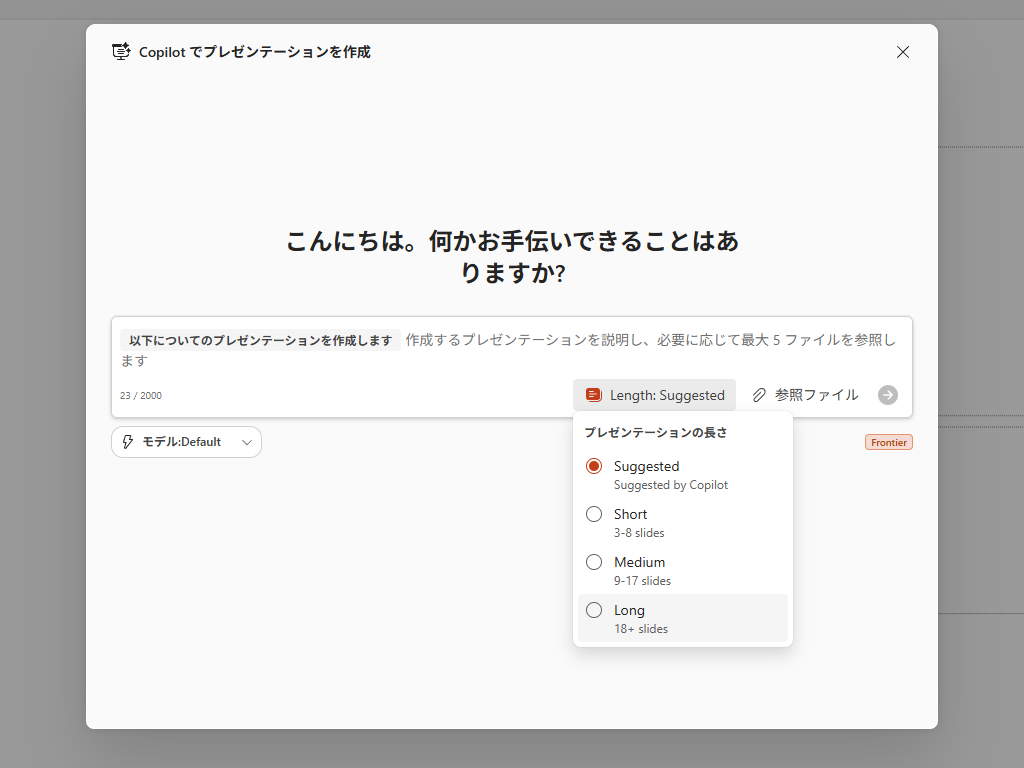Click the paperclip reference file icon
This screenshot has width=1024, height=768.
pyautogui.click(x=759, y=395)
